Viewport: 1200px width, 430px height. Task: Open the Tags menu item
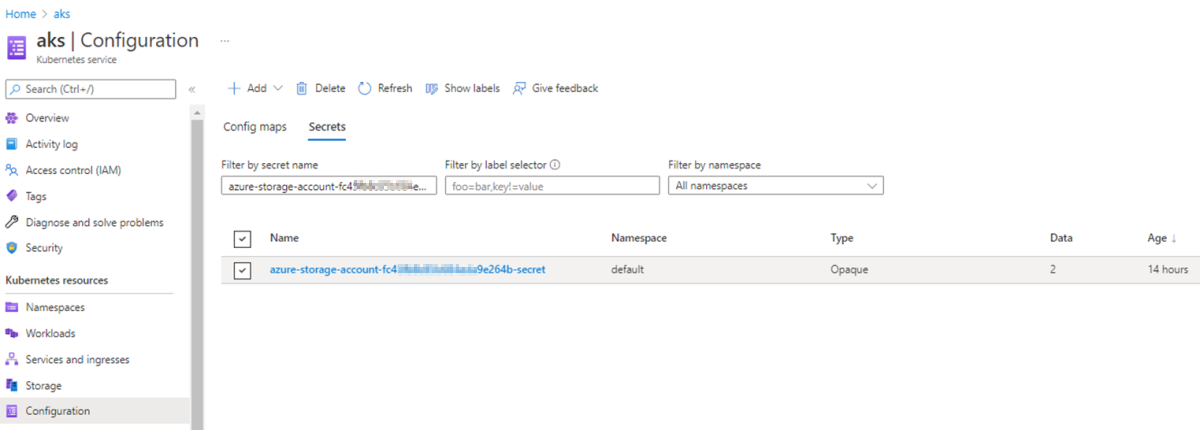36,196
